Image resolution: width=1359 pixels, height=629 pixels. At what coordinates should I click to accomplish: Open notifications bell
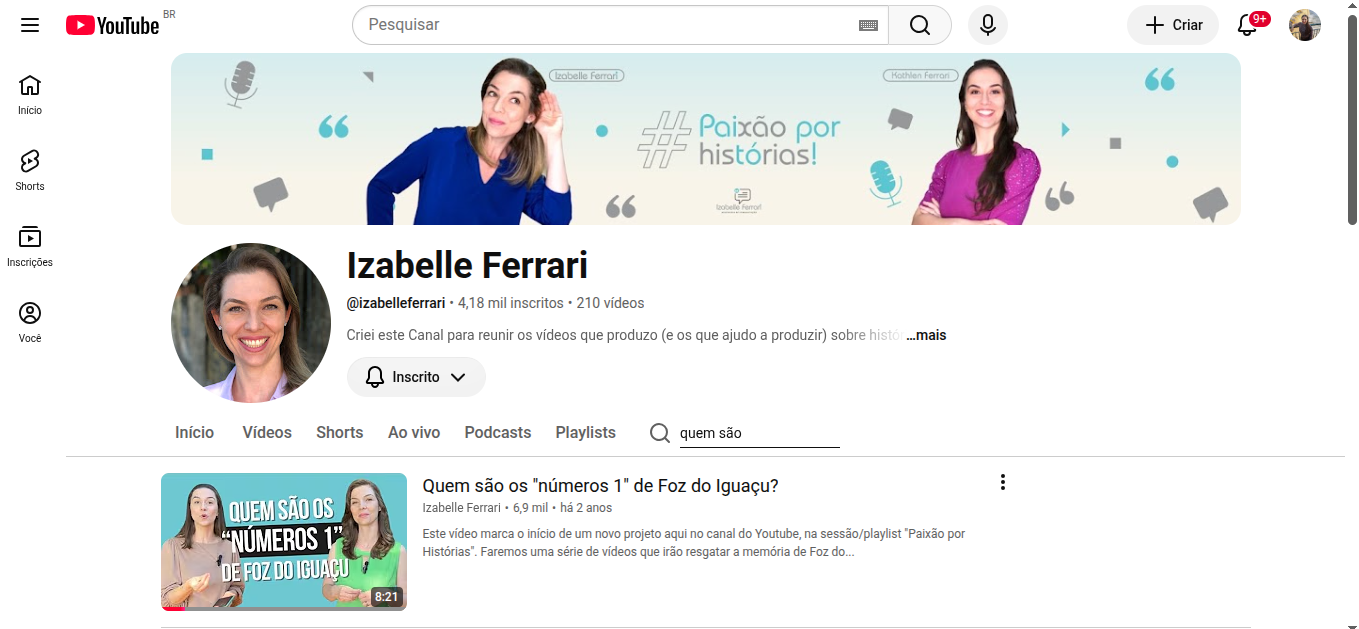point(1247,25)
